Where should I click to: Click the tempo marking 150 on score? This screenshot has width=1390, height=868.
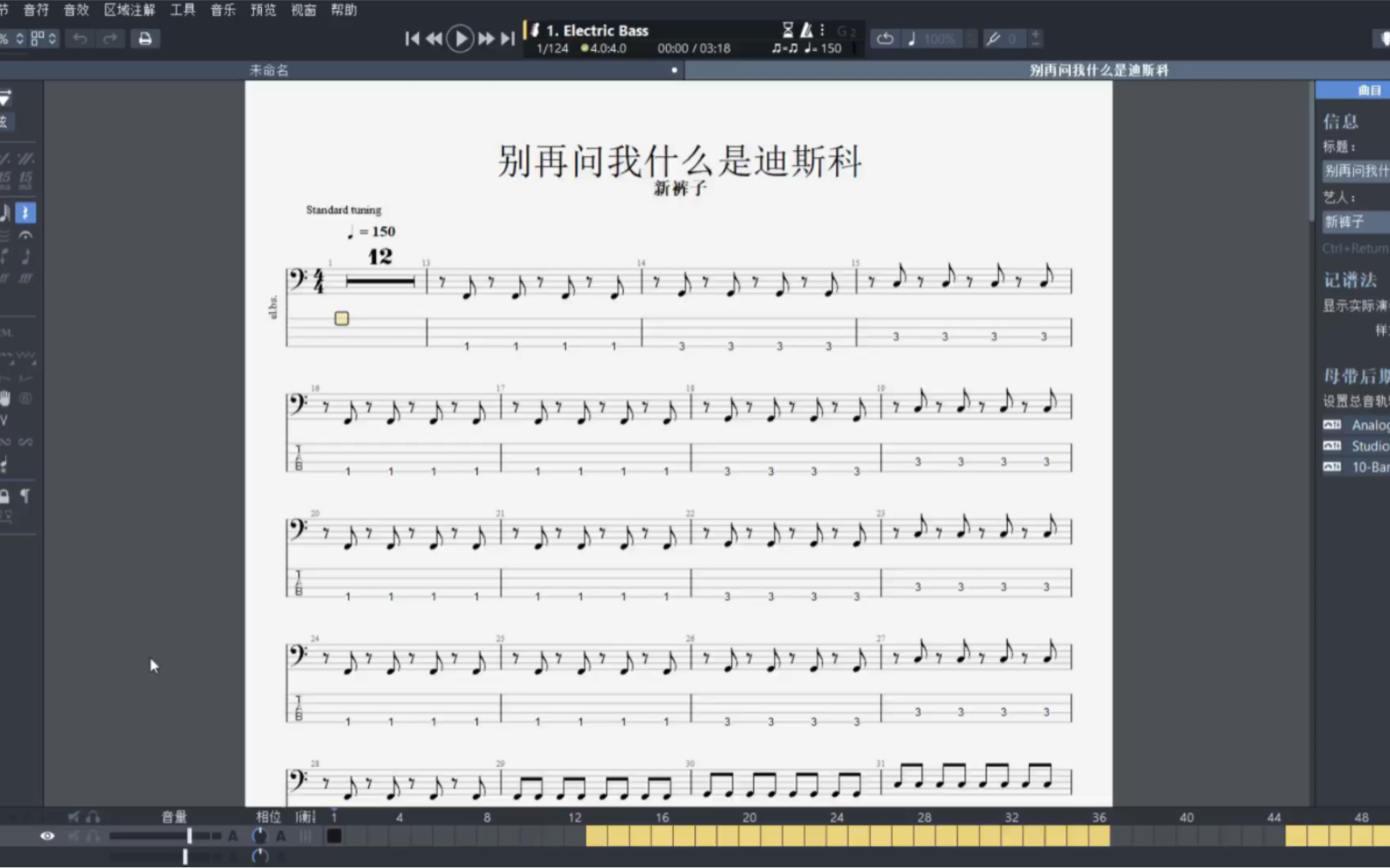(x=371, y=231)
